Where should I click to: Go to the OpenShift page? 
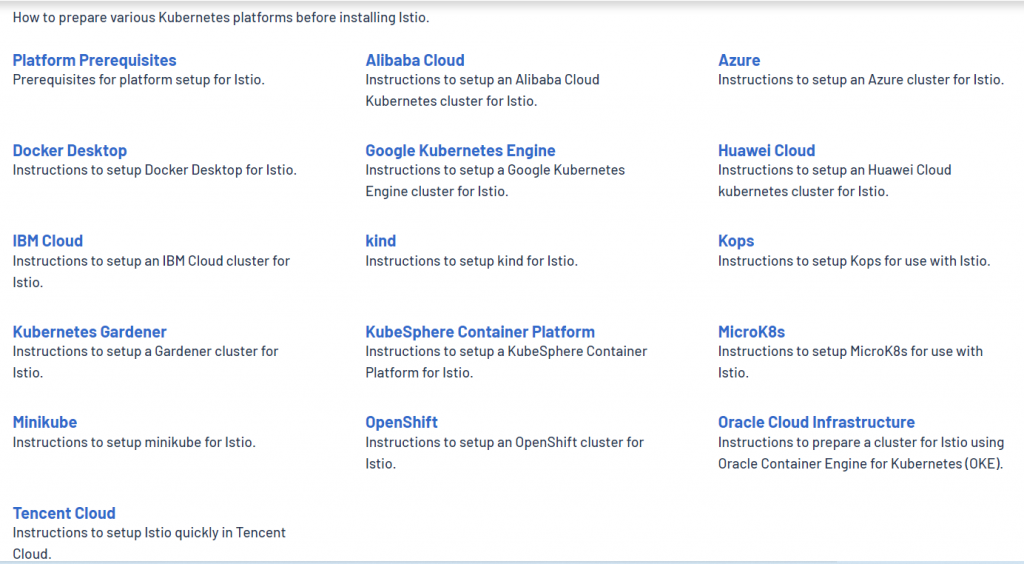(x=402, y=422)
